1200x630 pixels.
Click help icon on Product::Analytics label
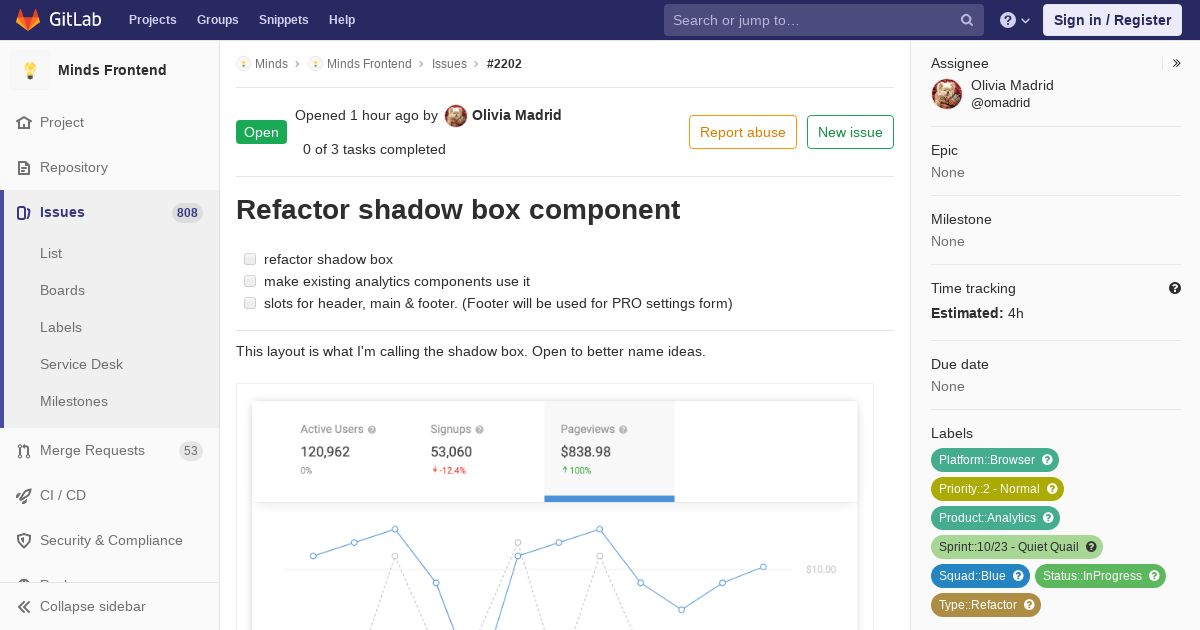tap(1049, 518)
